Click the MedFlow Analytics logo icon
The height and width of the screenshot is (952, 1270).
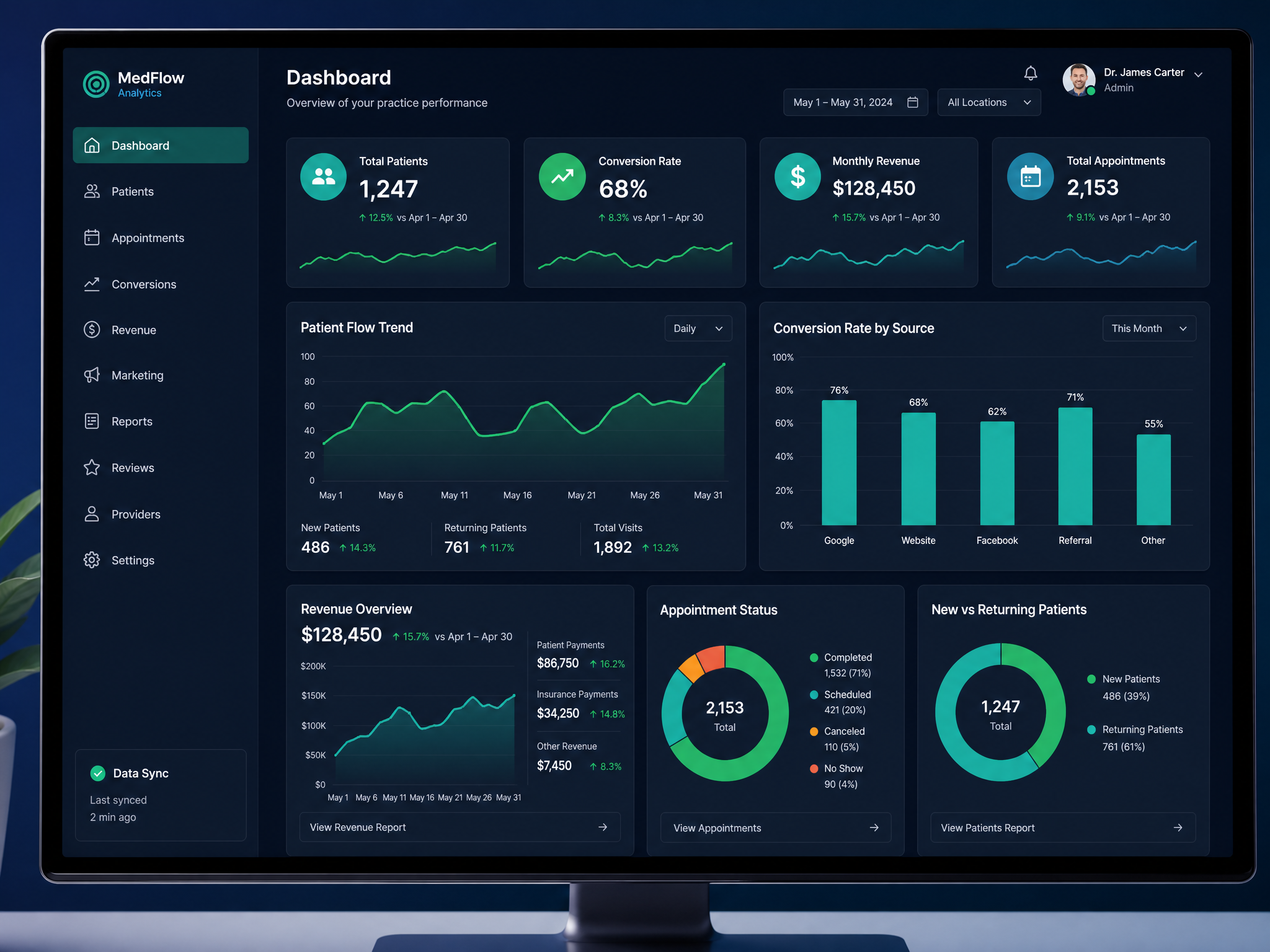pyautogui.click(x=96, y=84)
